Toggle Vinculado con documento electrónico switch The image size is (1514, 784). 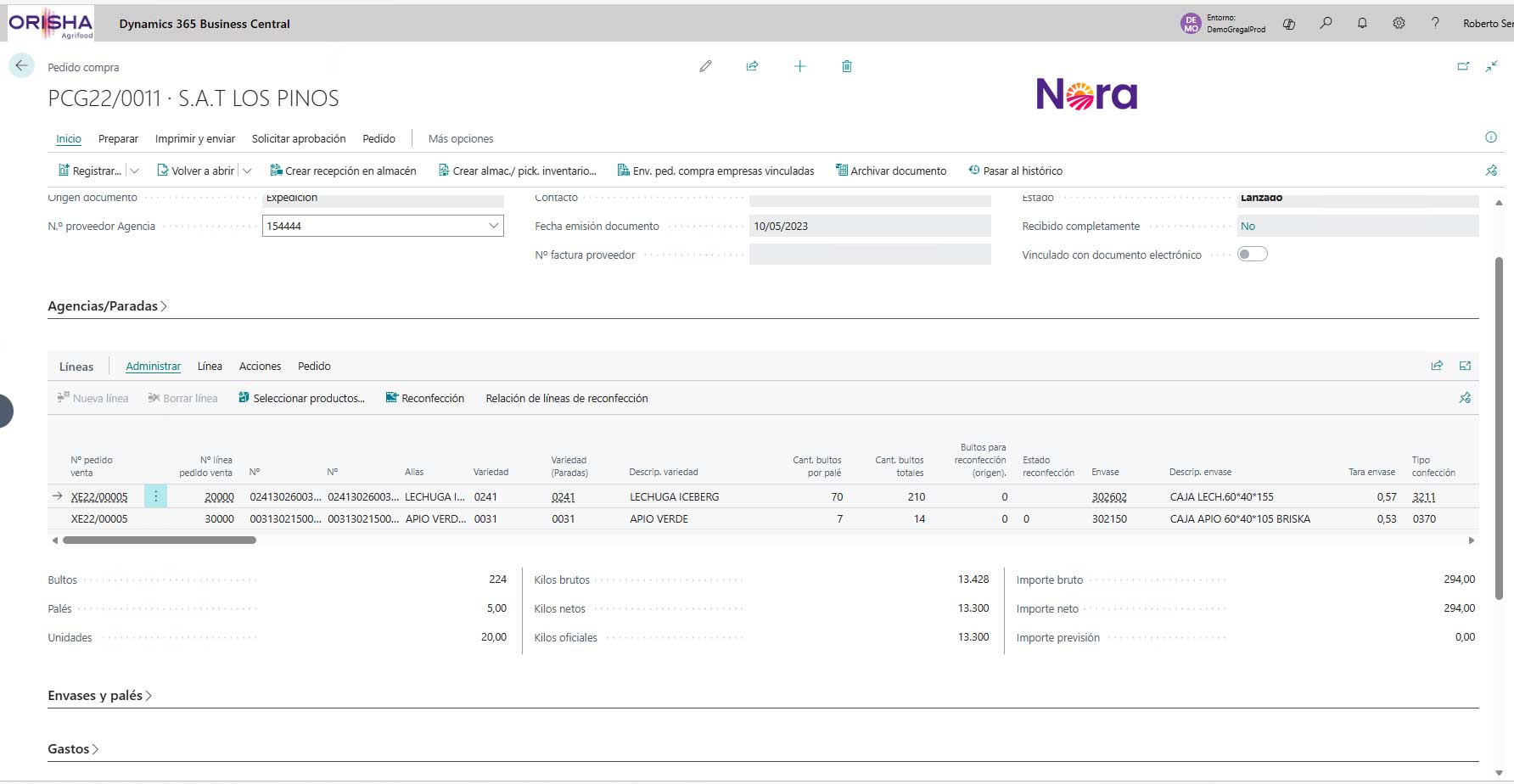tap(1252, 254)
